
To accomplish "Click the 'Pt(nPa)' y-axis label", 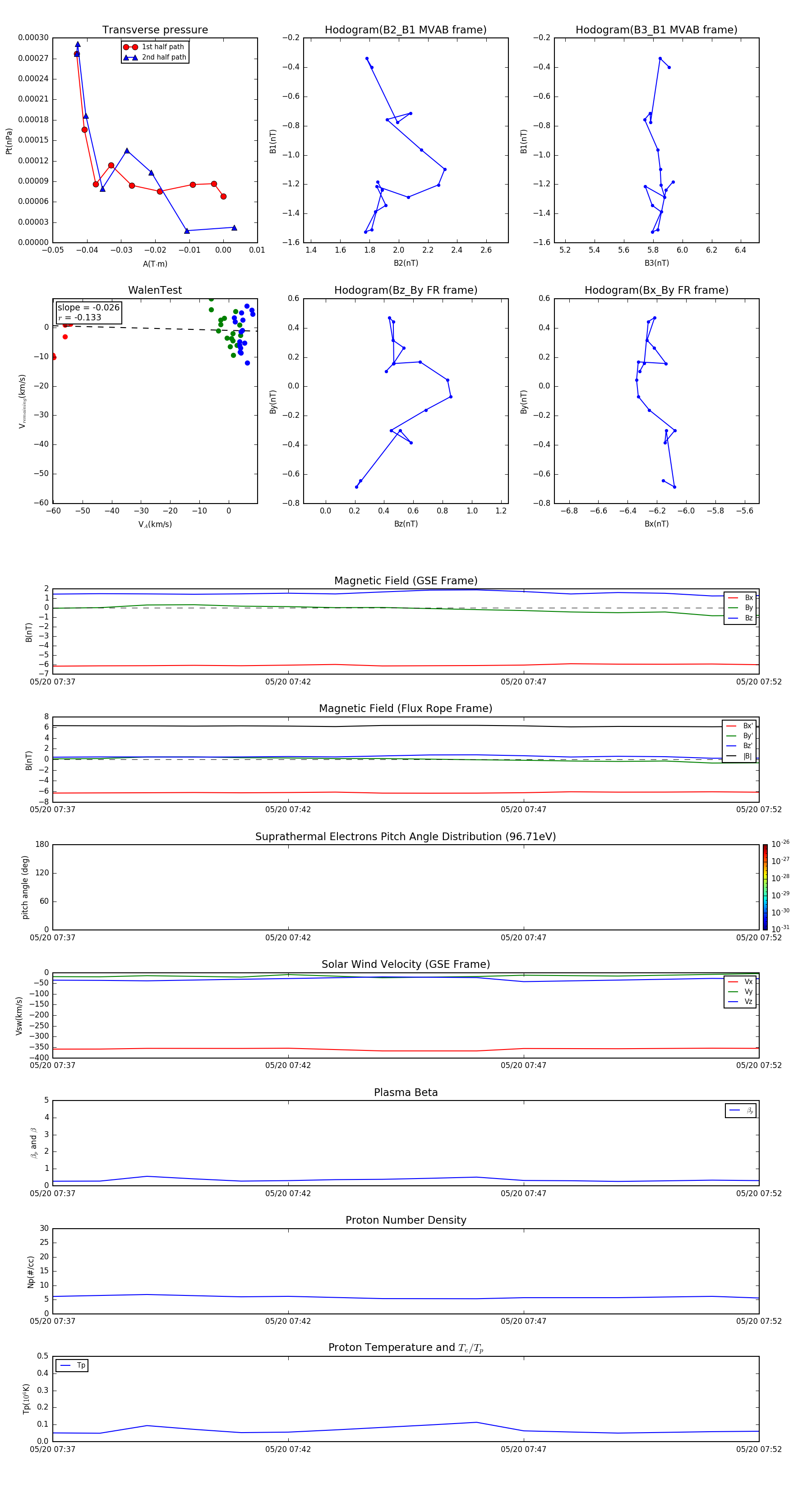I will pyautogui.click(x=9, y=141).
